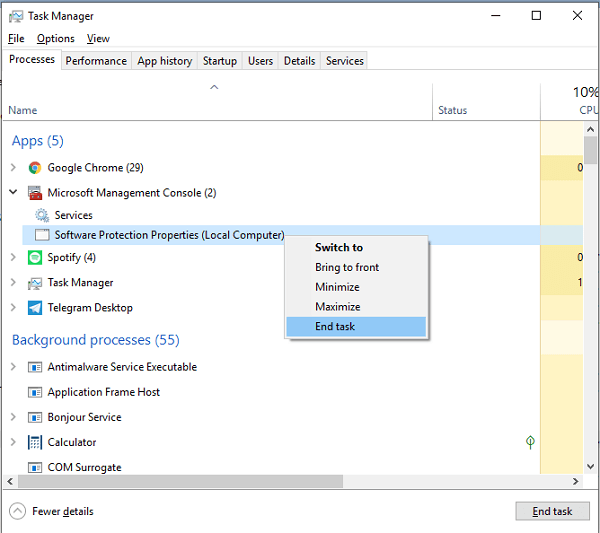Click the Microsoft Management Console toolbox icon
This screenshot has width=600, height=533.
tap(35, 193)
